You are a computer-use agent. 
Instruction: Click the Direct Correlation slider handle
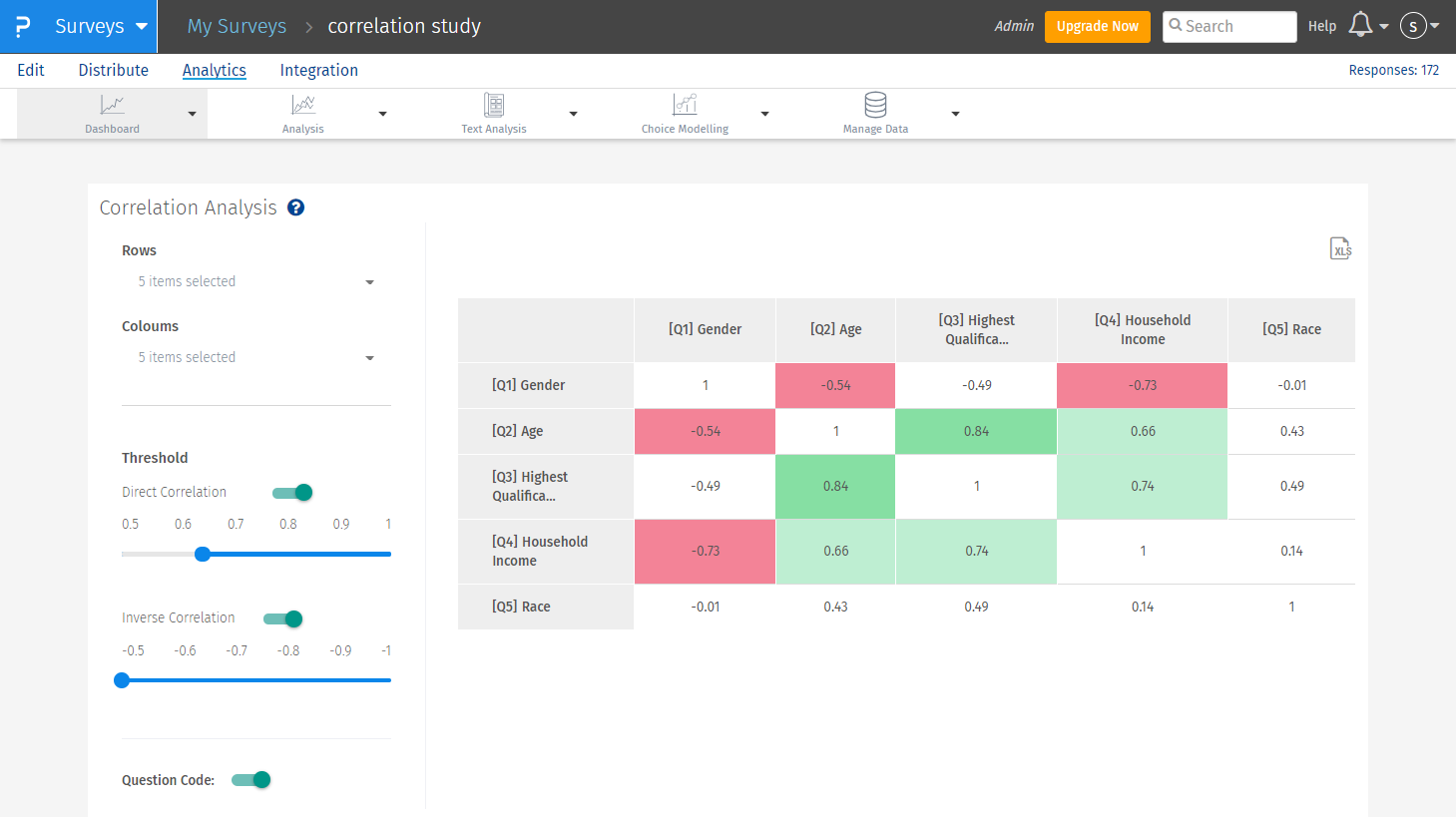203,555
